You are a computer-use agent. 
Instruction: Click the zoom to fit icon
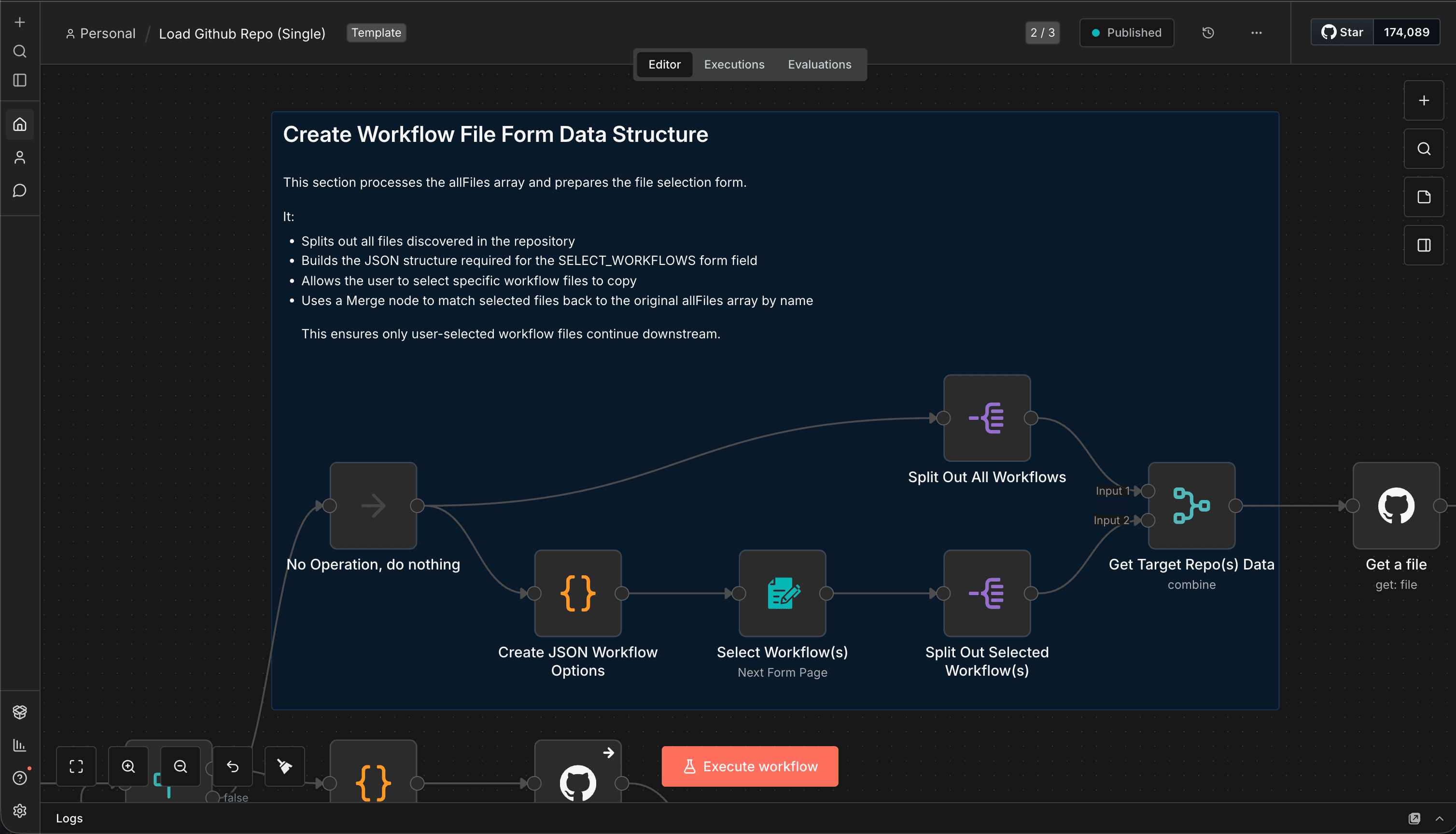[76, 766]
